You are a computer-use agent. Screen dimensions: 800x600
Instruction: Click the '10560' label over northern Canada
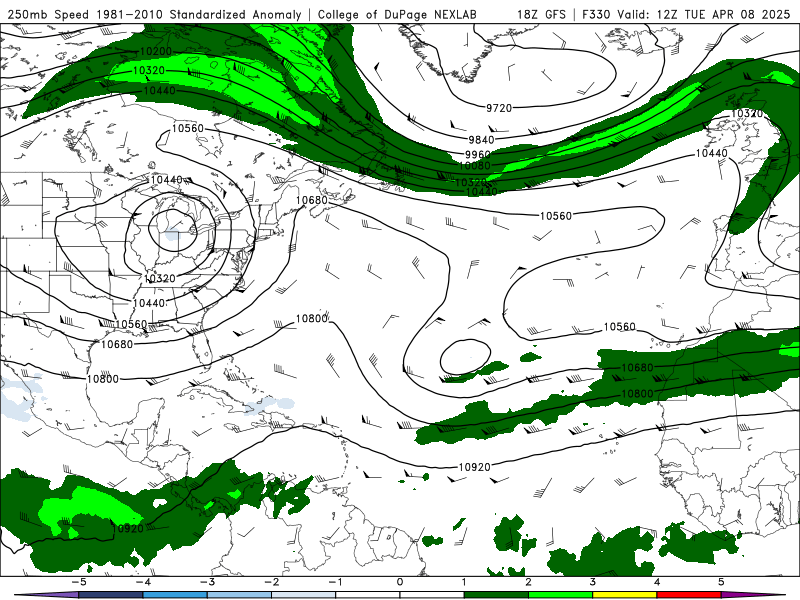[188, 128]
